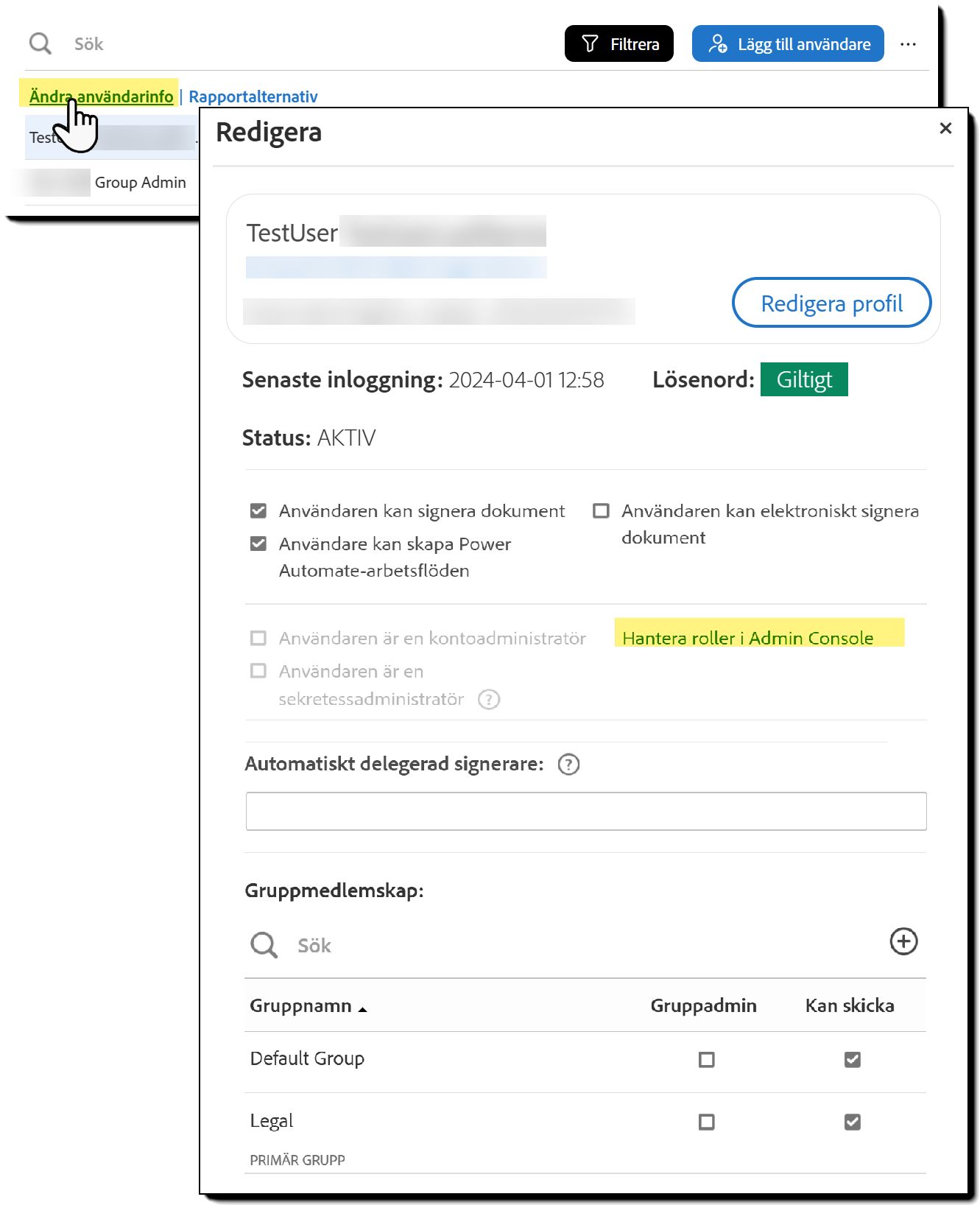Open help for Automatiskt delegerad signerare
Viewport: 980px width, 1205px height.
[x=568, y=765]
